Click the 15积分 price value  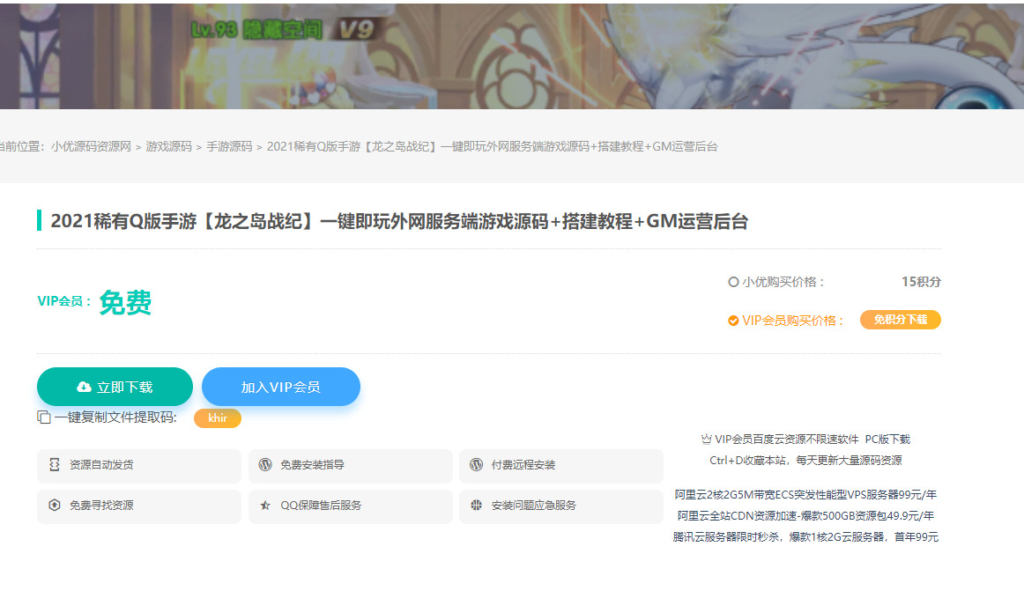(921, 281)
